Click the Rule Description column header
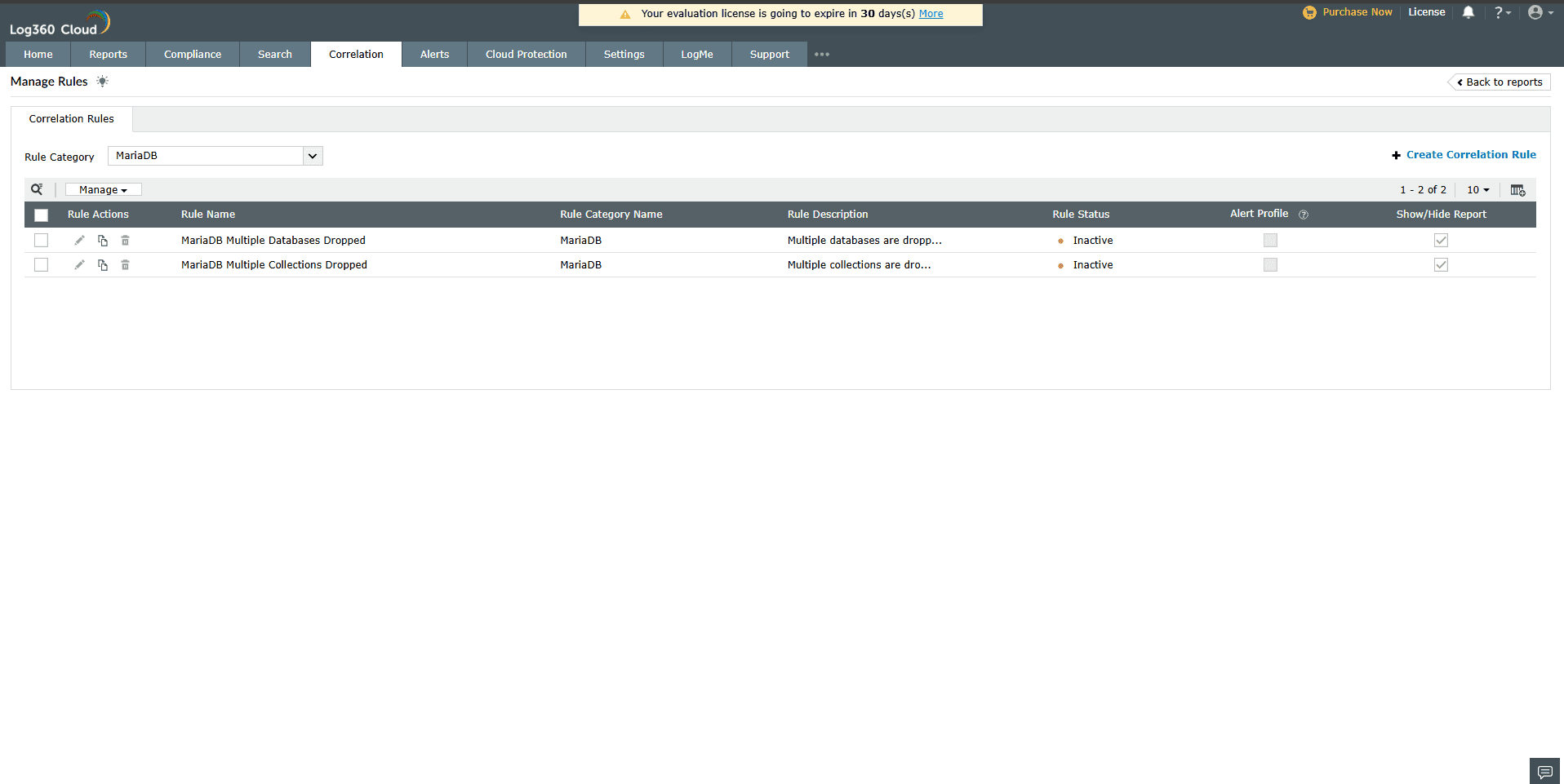Viewport: 1564px width, 784px height. point(828,215)
